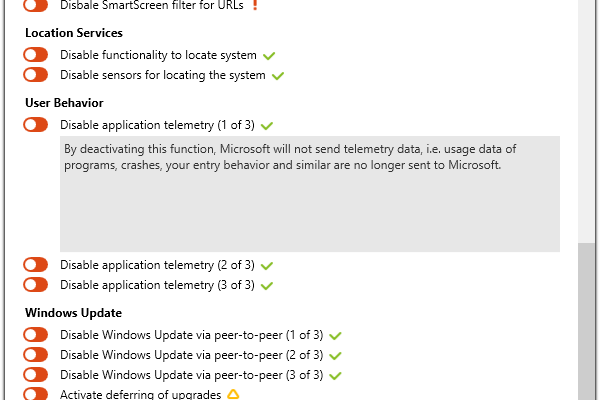Click green checkmark for application telemetry (1 of 3)
600x400 pixels.
268,125
